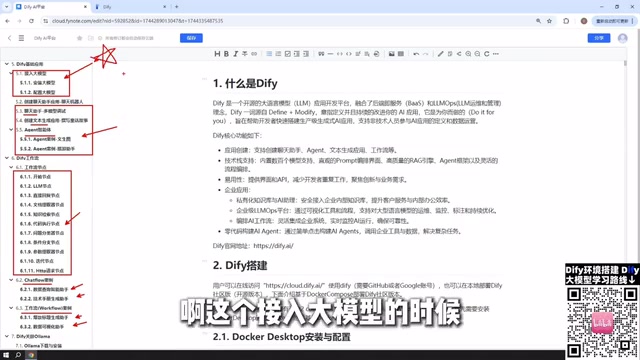Open outline item 7.1 Ollama download
The width and height of the screenshot is (640, 360).
(x=39, y=346)
